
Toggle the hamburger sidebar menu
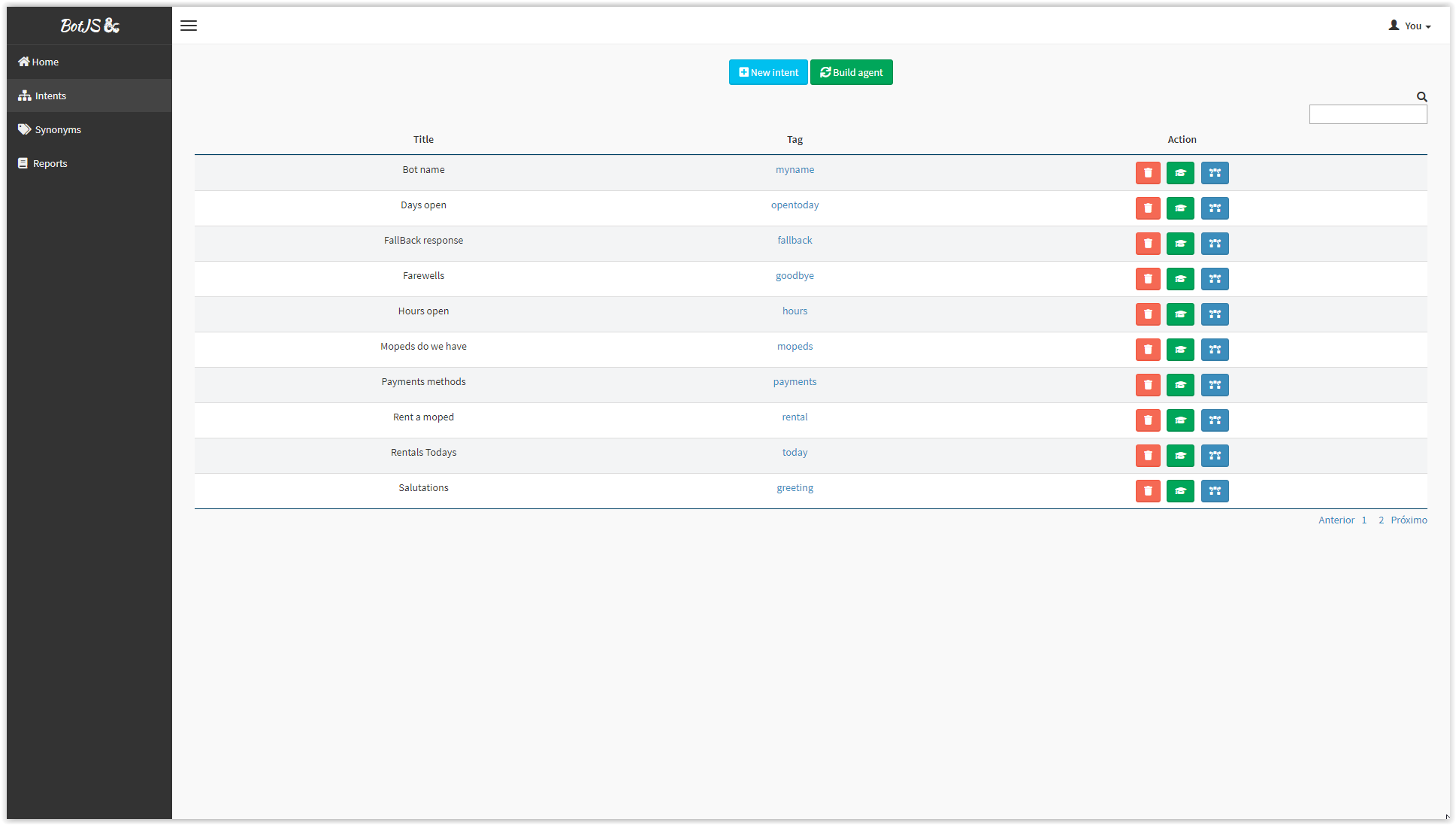[x=189, y=26]
